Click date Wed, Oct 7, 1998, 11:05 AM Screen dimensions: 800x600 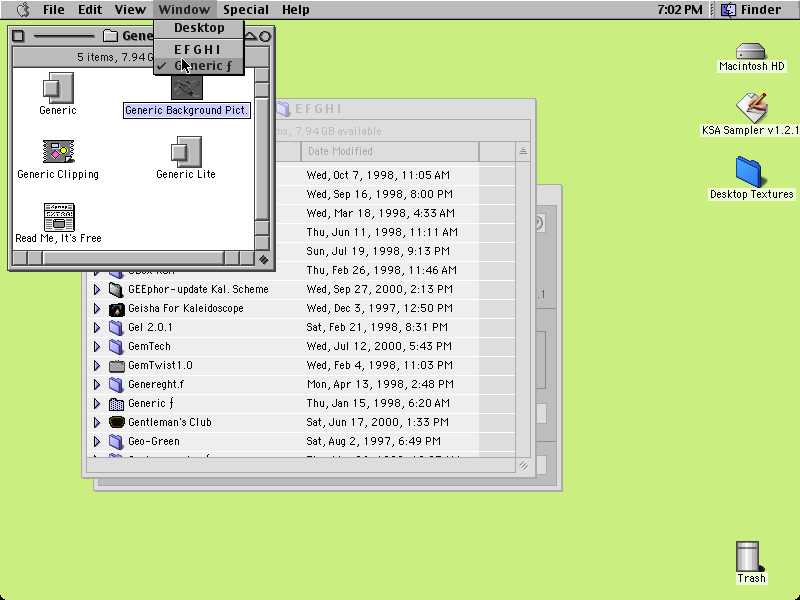(378, 176)
